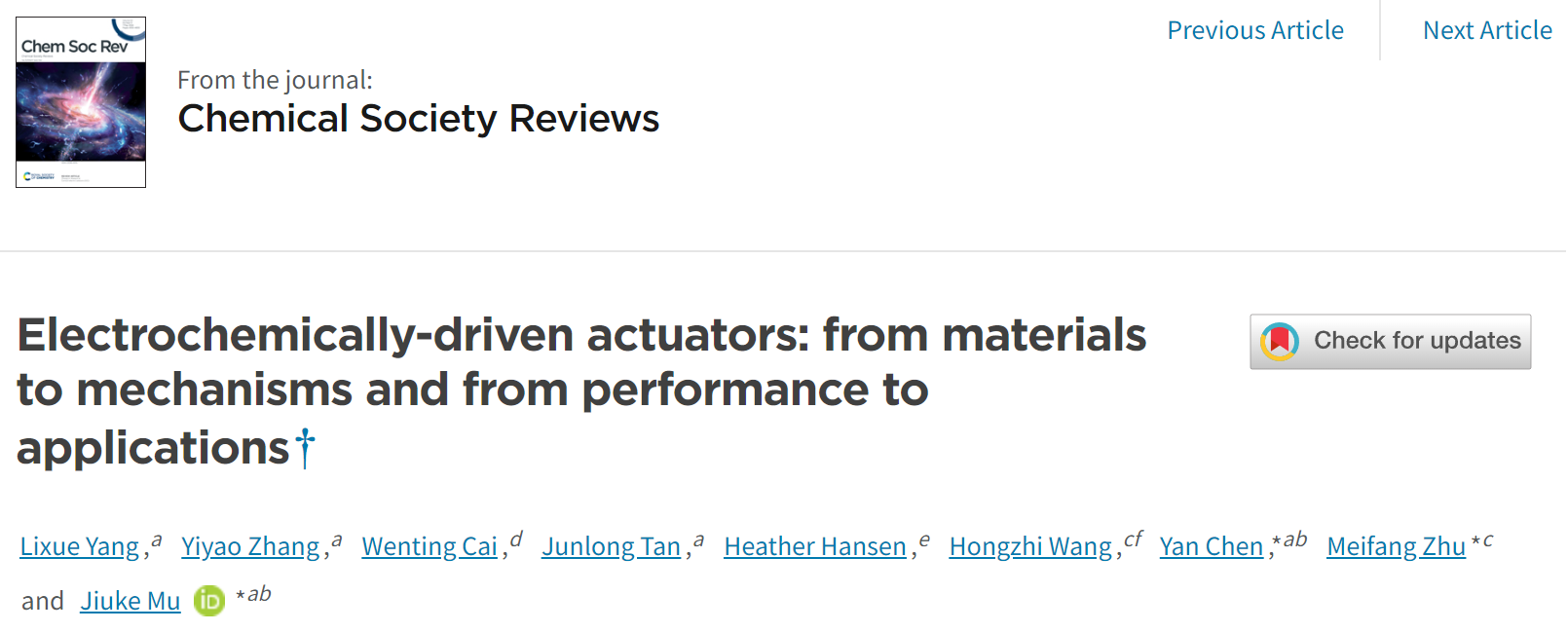Open Heather Hansen's author link

tap(815, 546)
